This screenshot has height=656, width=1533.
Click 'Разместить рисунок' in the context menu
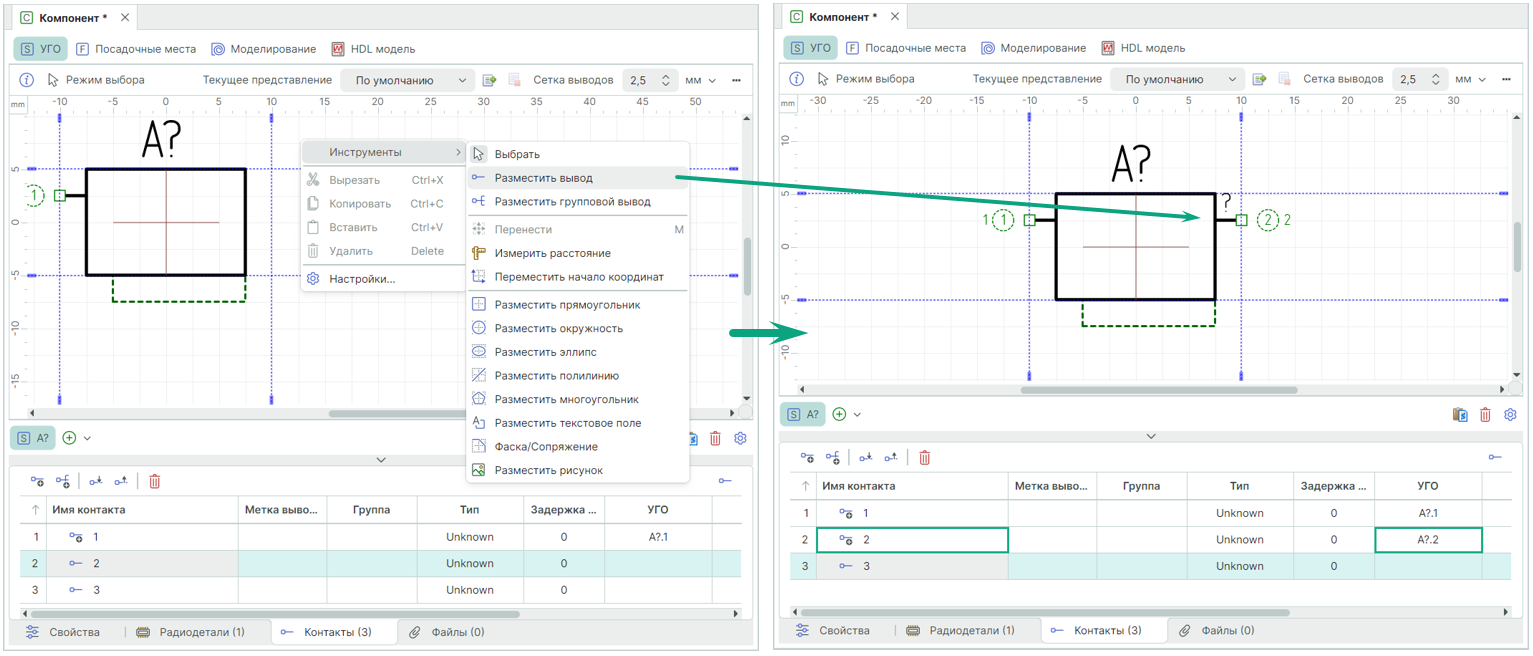coord(548,470)
